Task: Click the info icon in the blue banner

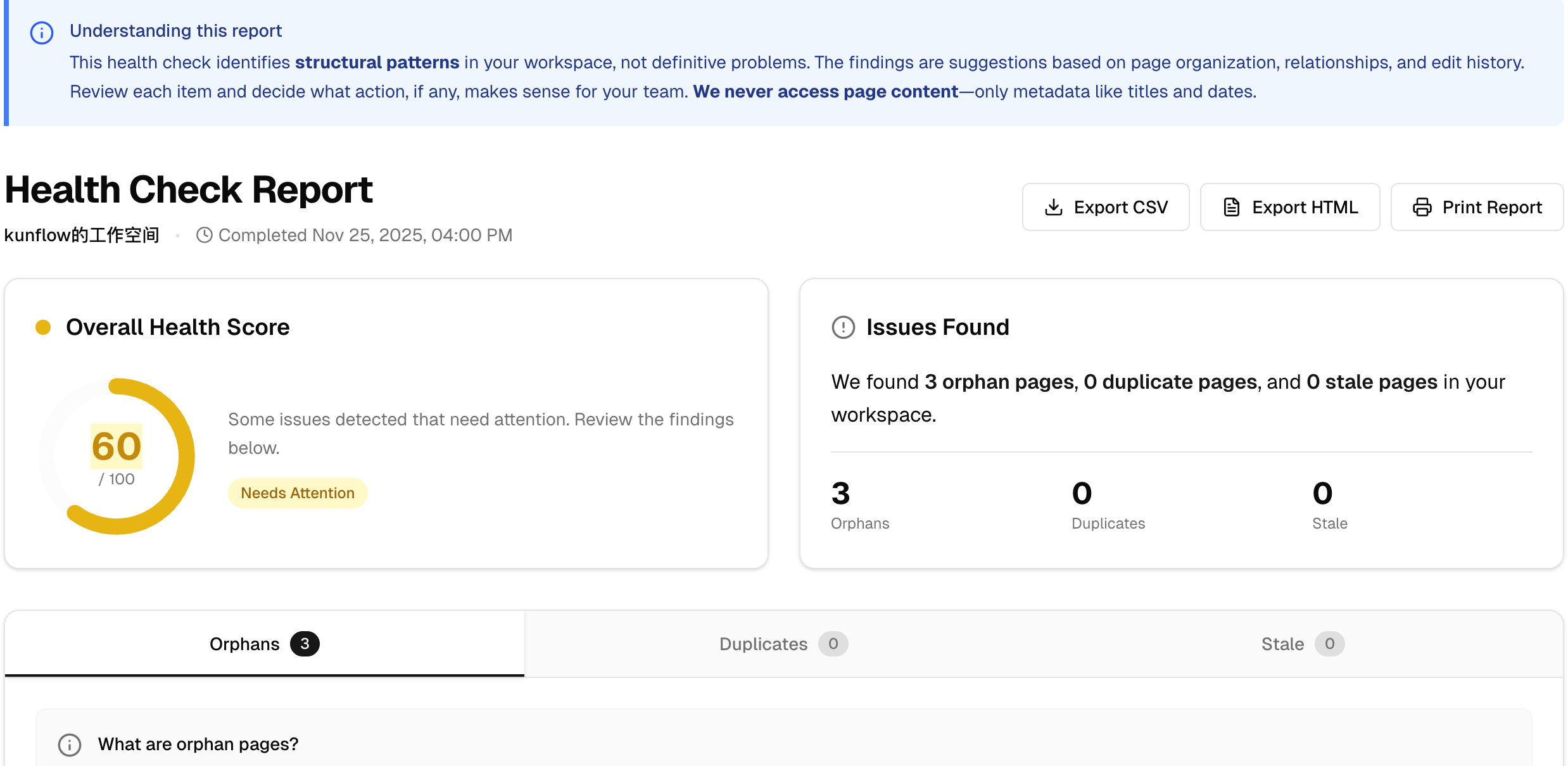Action: point(41,33)
